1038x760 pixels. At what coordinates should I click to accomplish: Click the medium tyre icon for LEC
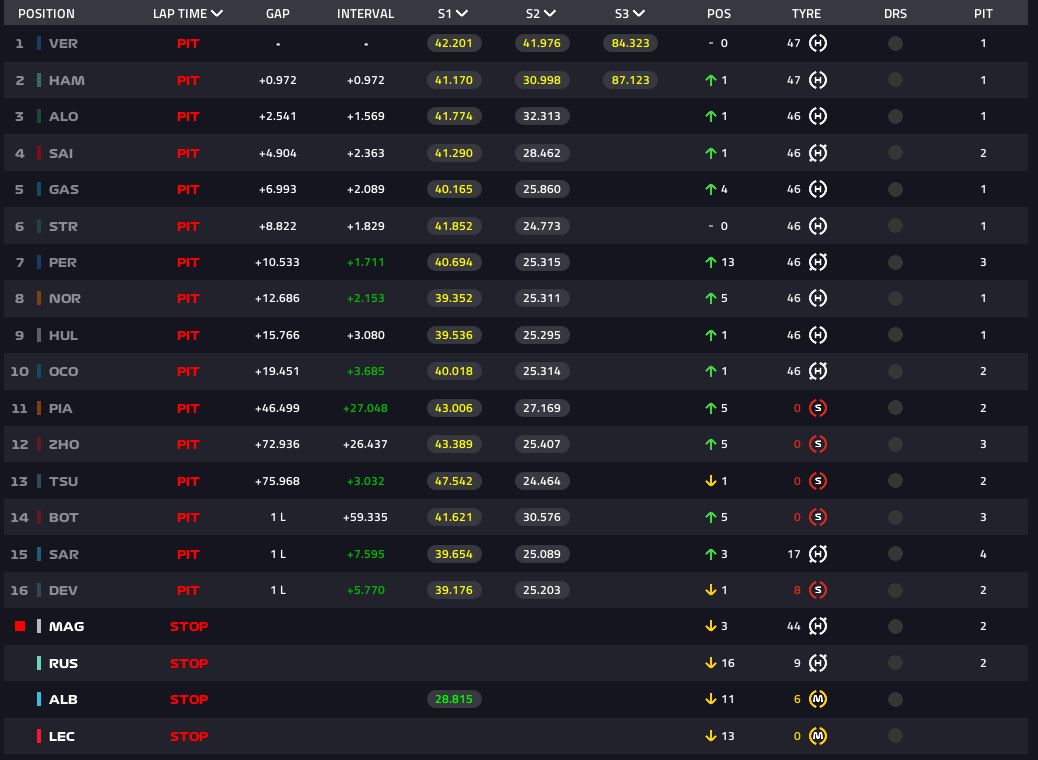pos(818,736)
